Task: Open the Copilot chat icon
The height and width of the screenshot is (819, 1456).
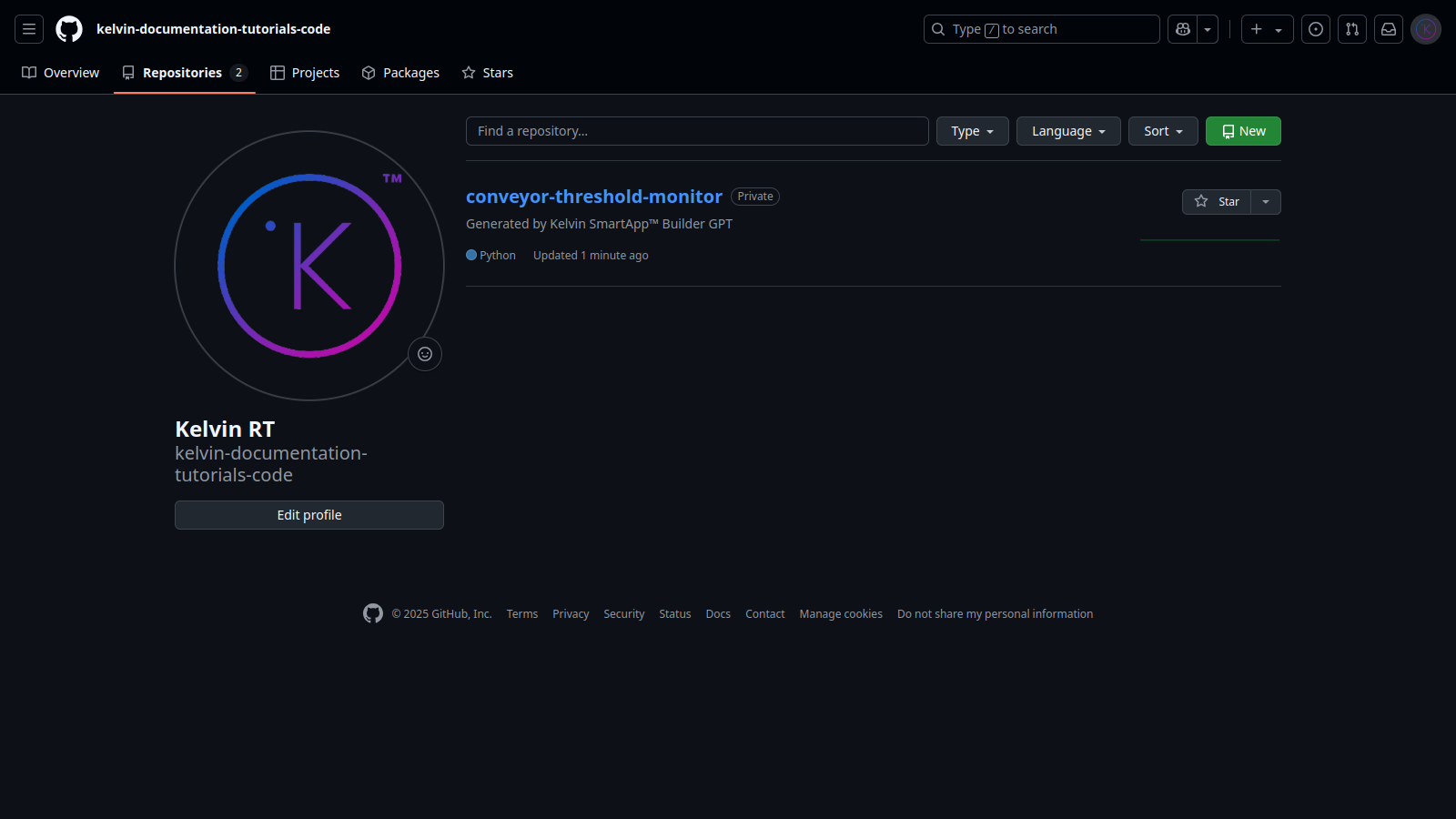Action: (x=1183, y=29)
